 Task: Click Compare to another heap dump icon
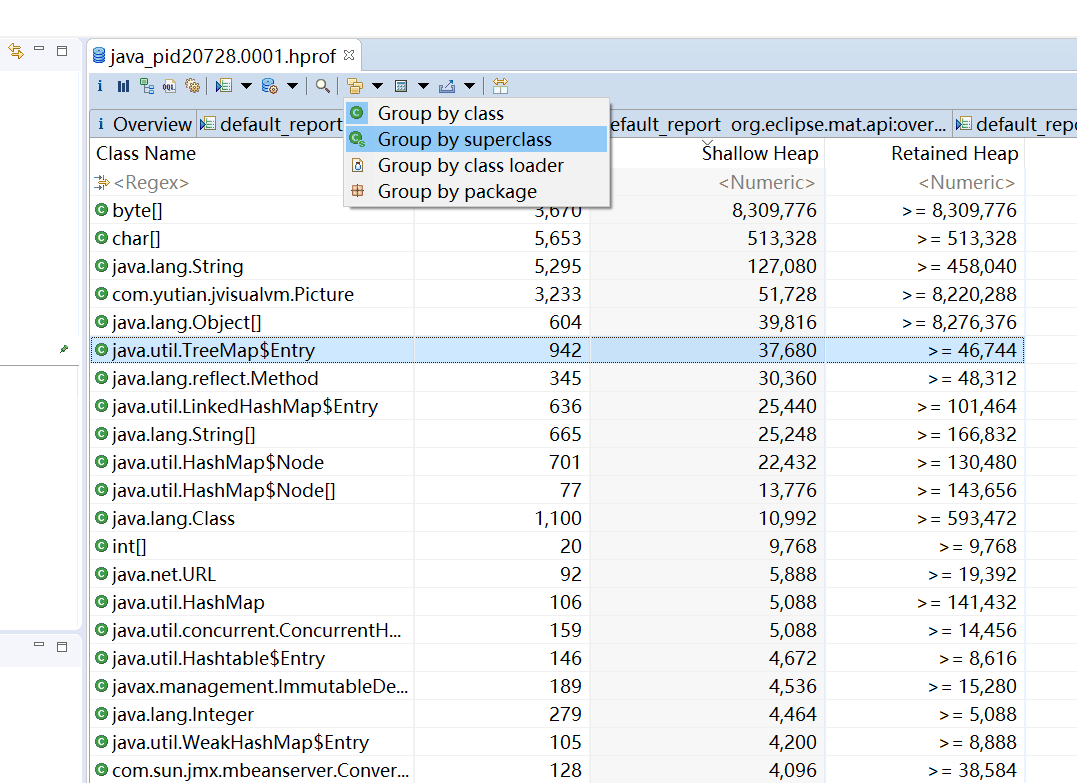coord(500,86)
